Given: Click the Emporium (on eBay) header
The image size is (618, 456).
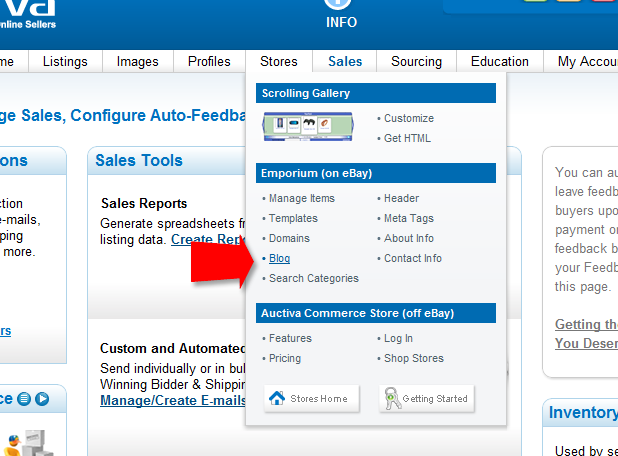Looking at the screenshot, I should (x=376, y=173).
